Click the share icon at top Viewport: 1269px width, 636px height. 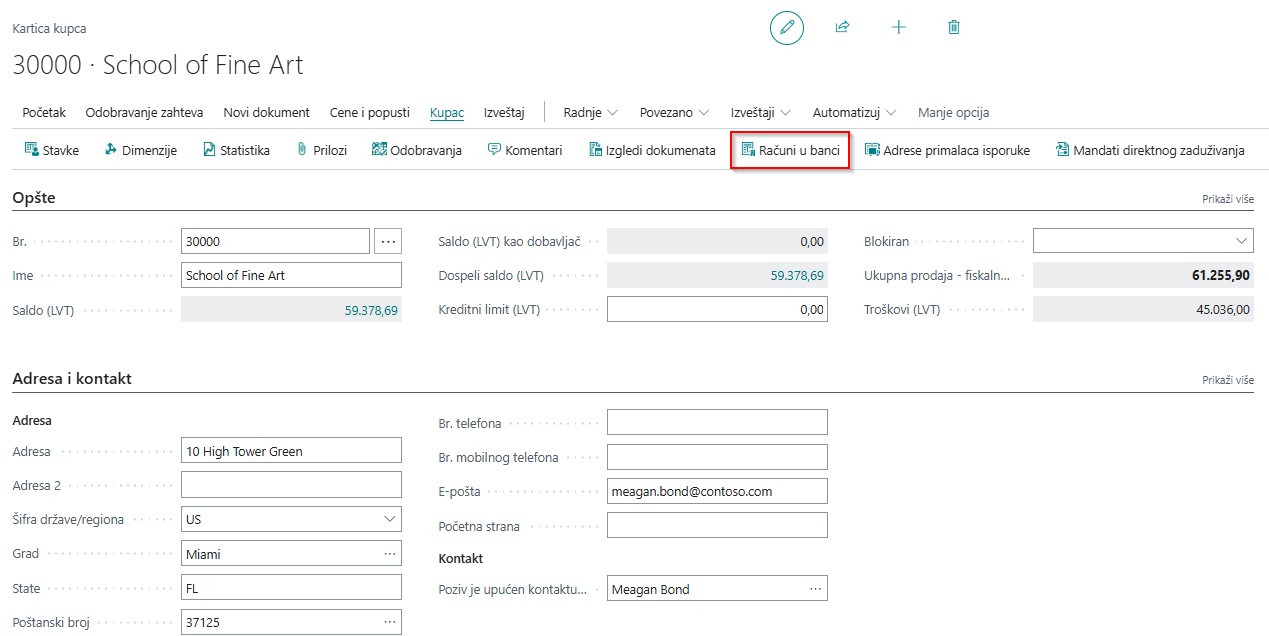tap(842, 28)
